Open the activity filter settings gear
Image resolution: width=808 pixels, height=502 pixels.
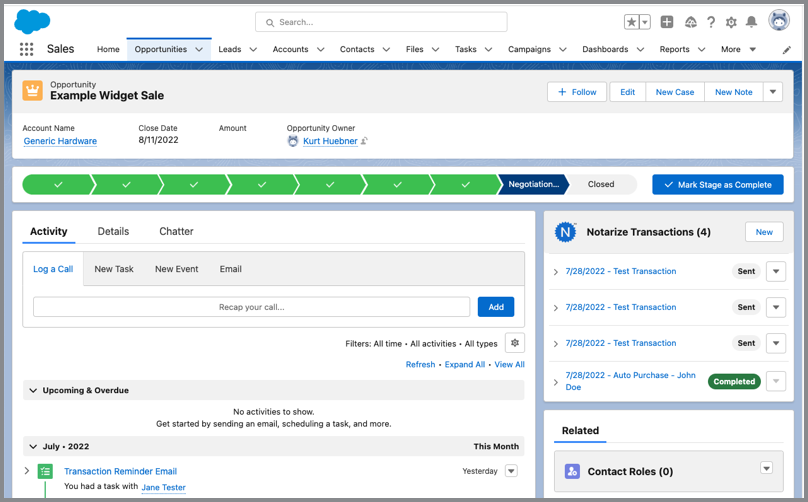[x=515, y=343]
